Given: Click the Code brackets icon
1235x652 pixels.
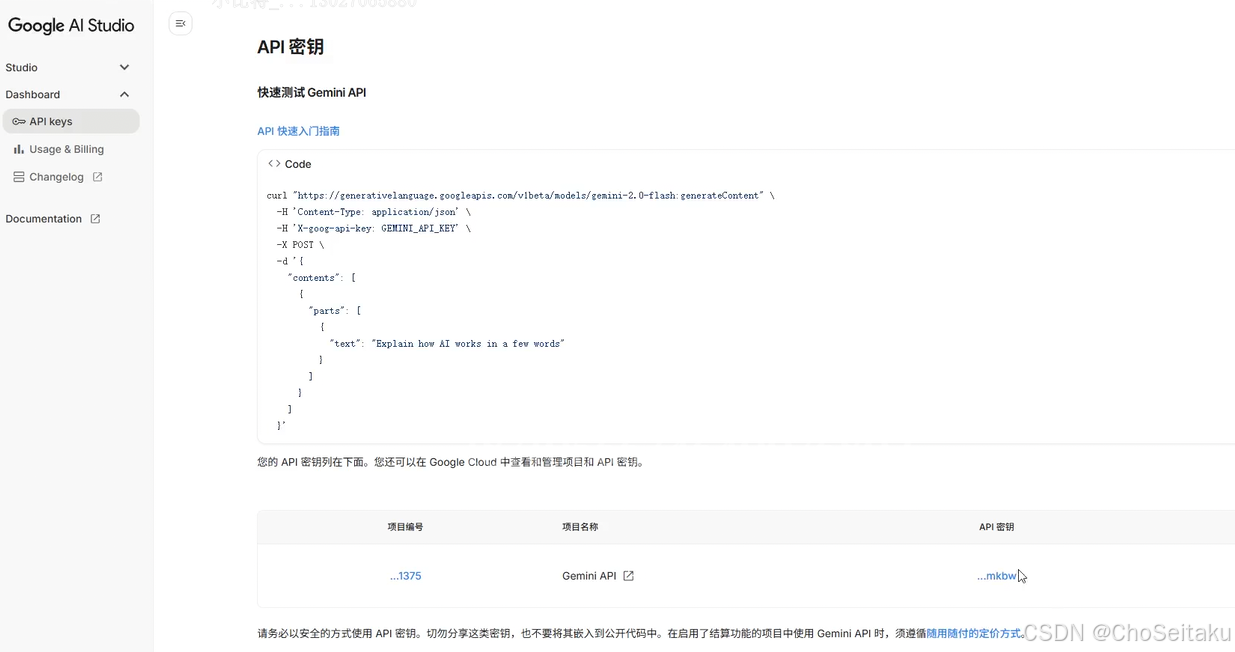Looking at the screenshot, I should pyautogui.click(x=274, y=163).
